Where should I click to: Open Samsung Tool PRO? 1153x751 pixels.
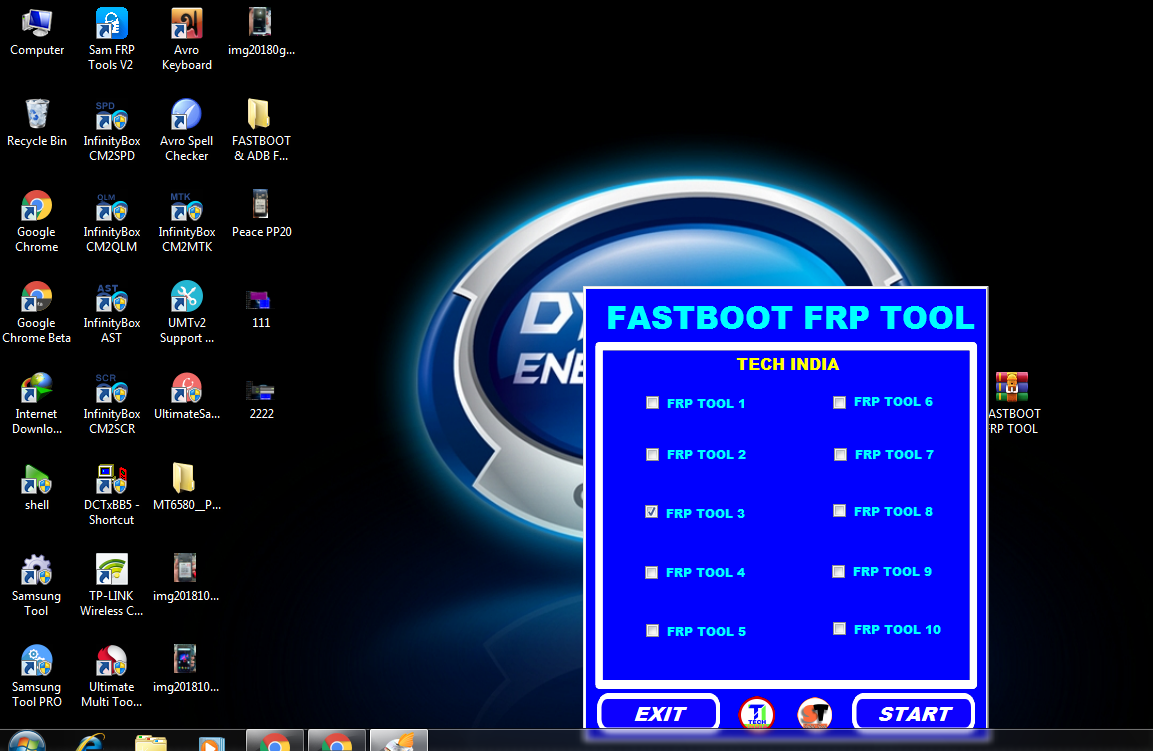[36, 661]
